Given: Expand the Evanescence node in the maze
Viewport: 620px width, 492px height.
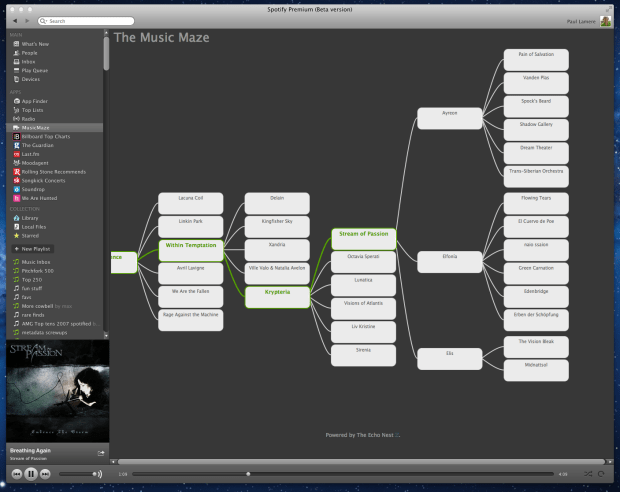Looking at the screenshot, I should [122, 257].
